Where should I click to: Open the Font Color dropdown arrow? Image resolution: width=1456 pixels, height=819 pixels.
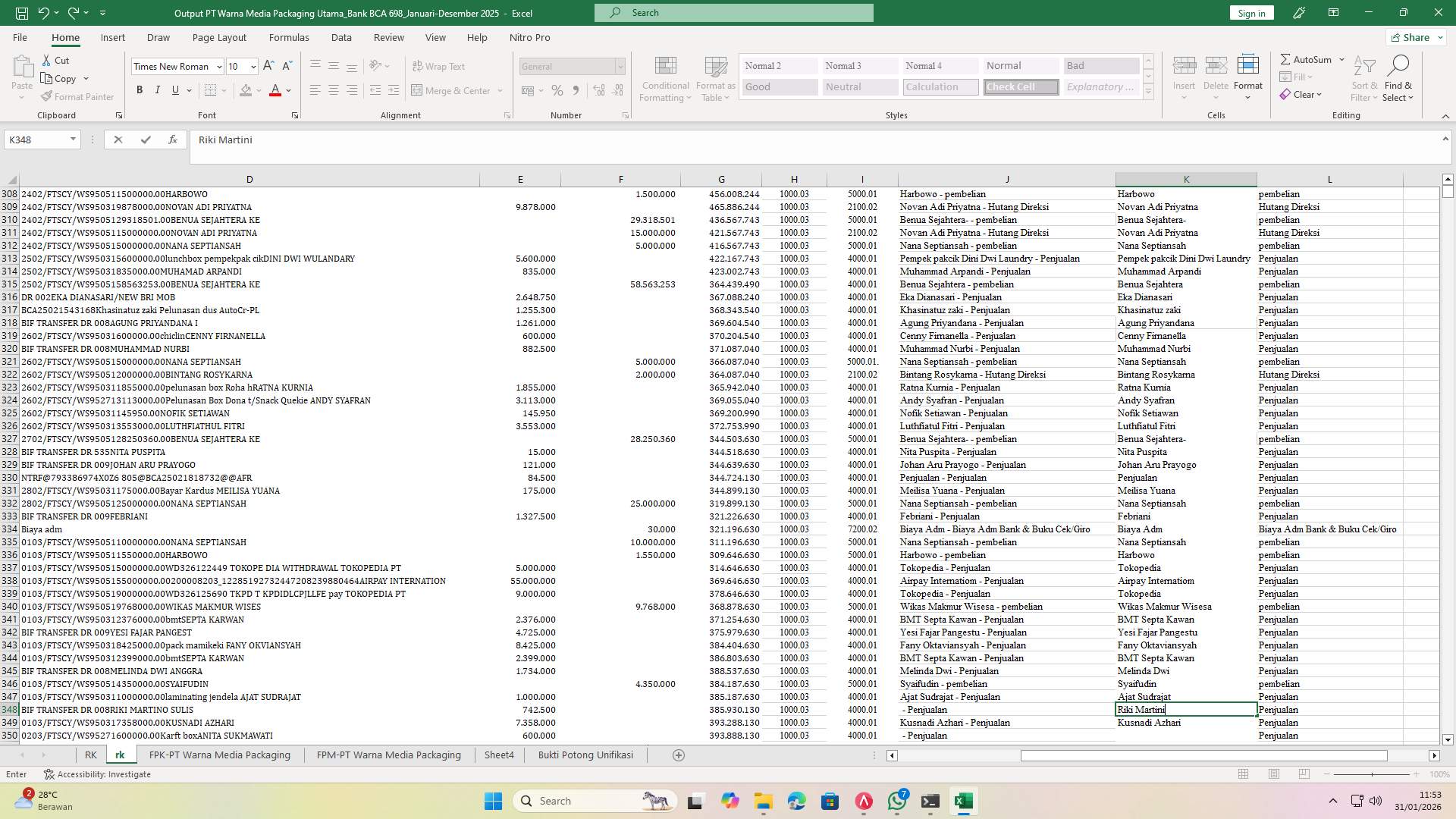click(287, 89)
